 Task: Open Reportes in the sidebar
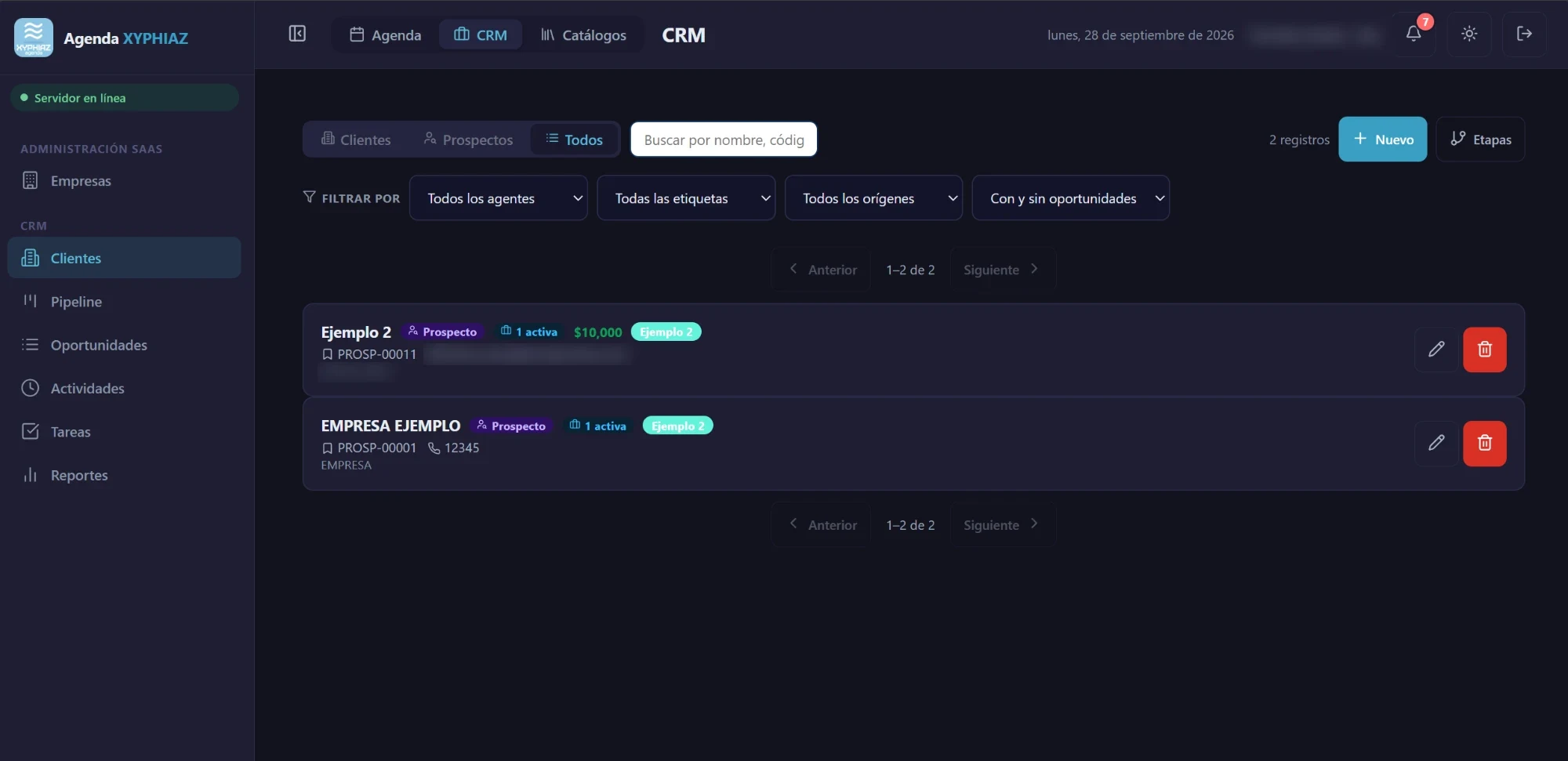click(x=124, y=475)
